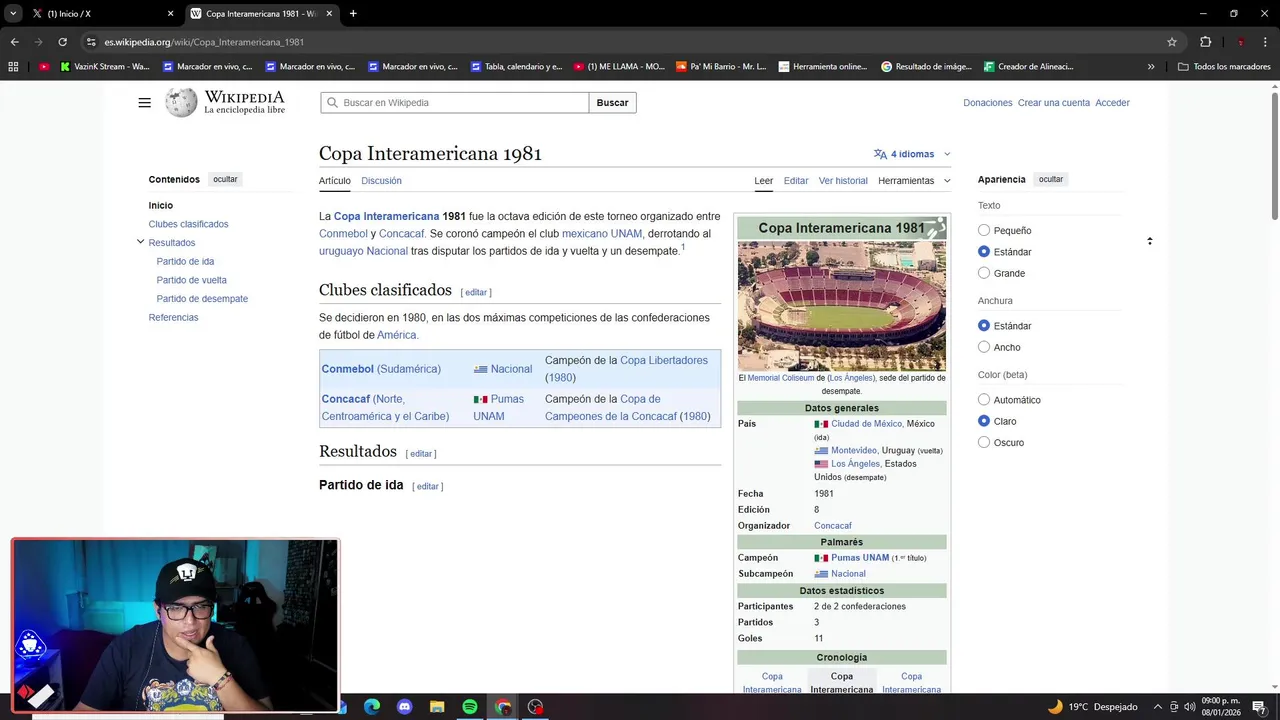This screenshot has height=720, width=1280.
Task: Hide the Apariencia panel
Action: [1051, 179]
